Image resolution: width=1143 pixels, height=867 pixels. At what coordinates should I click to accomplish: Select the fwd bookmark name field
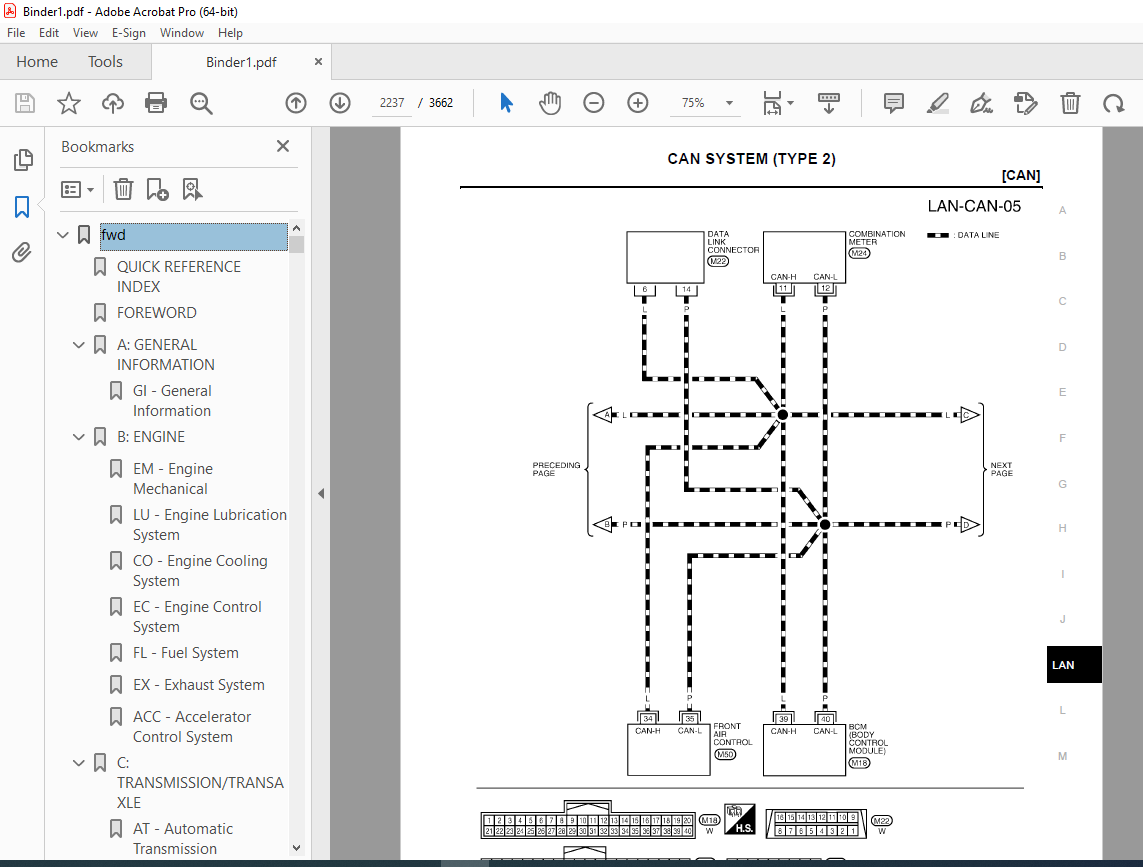pyautogui.click(x=194, y=236)
